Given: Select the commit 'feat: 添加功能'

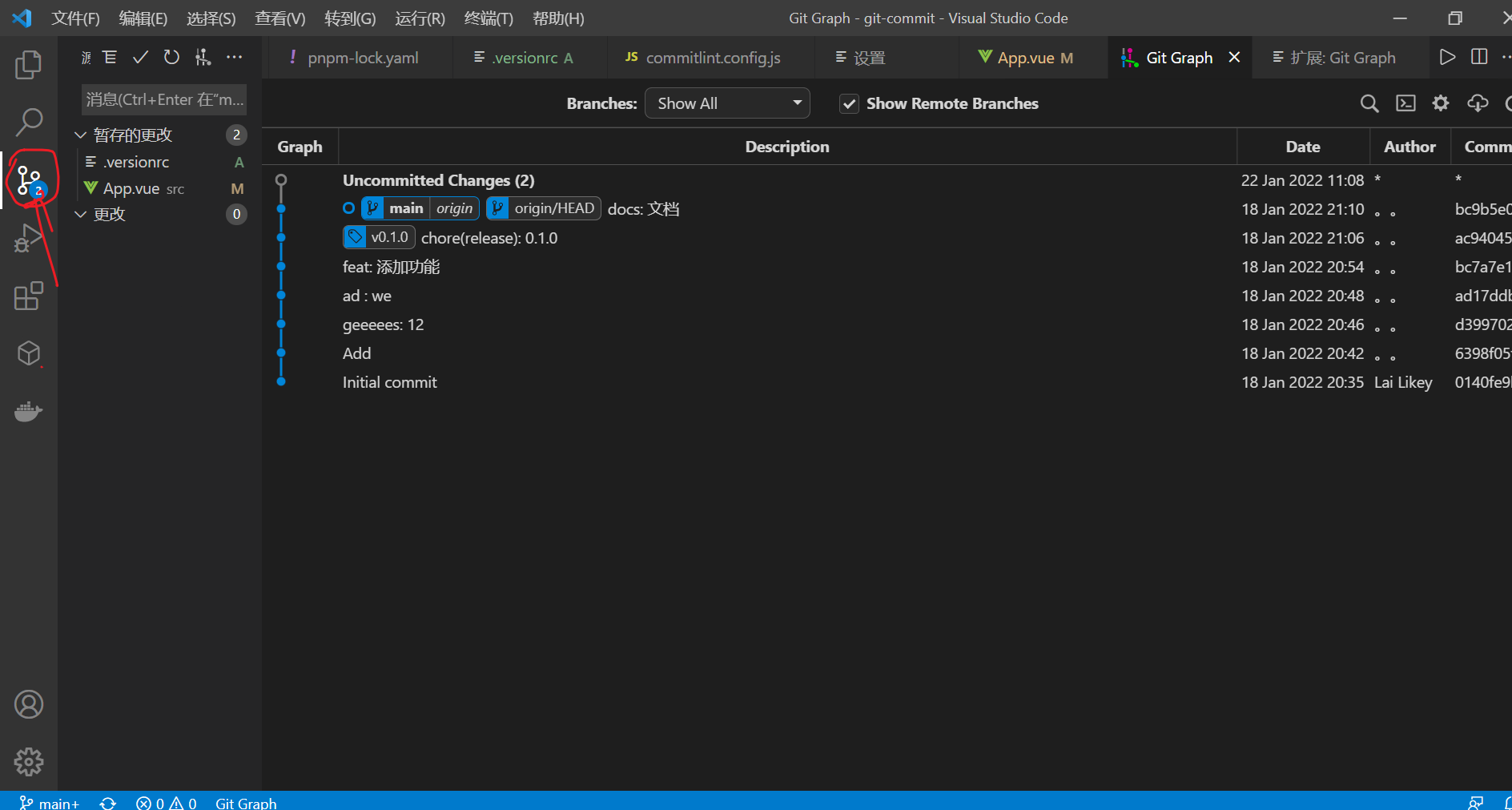Looking at the screenshot, I should pyautogui.click(x=887, y=267).
